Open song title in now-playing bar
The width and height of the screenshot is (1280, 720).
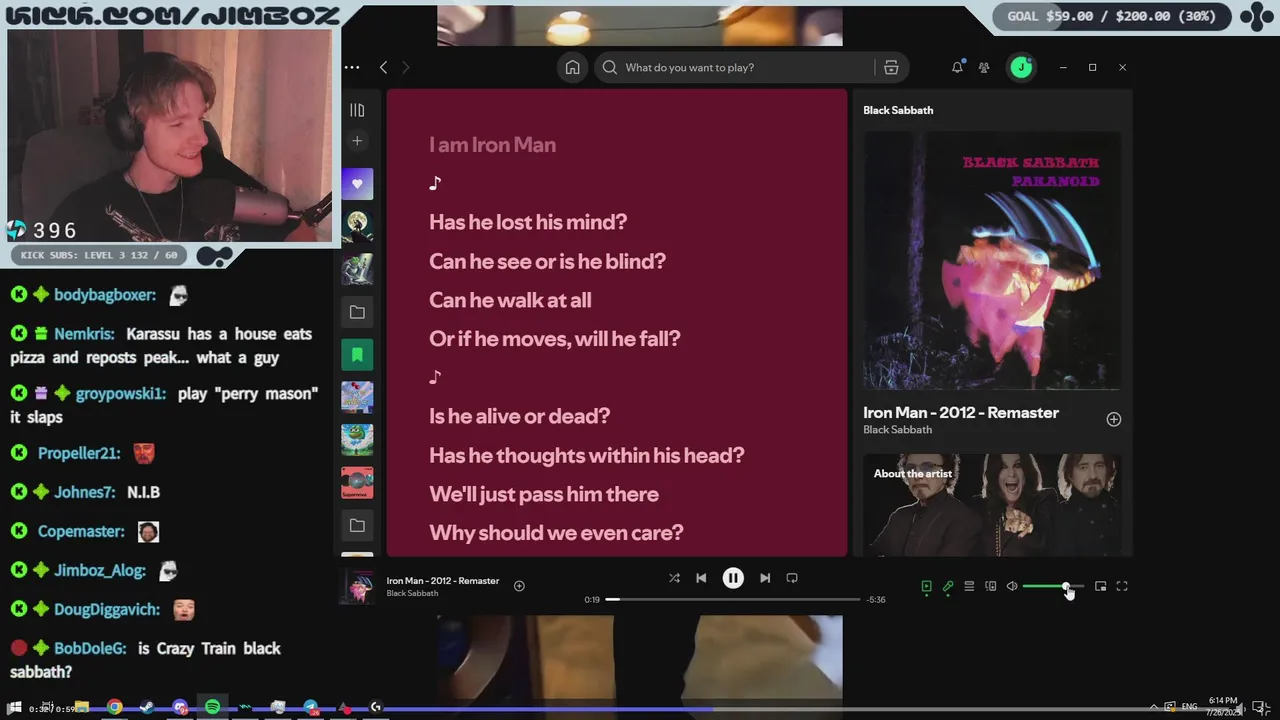[x=443, y=581]
